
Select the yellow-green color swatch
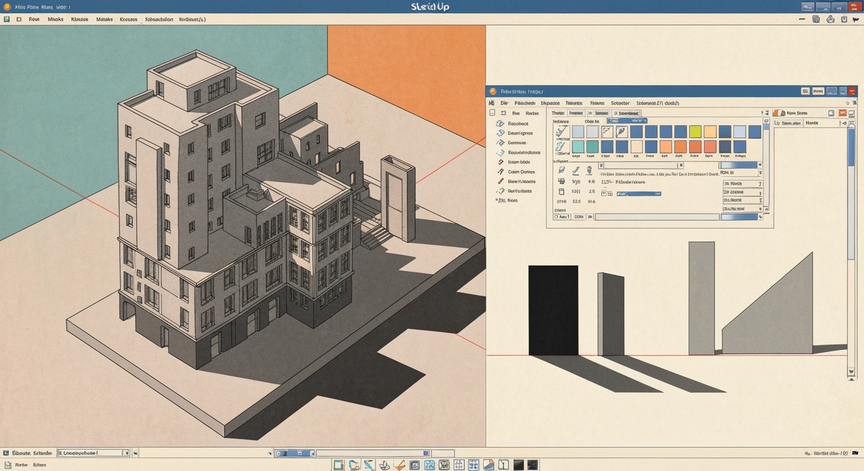tap(695, 132)
